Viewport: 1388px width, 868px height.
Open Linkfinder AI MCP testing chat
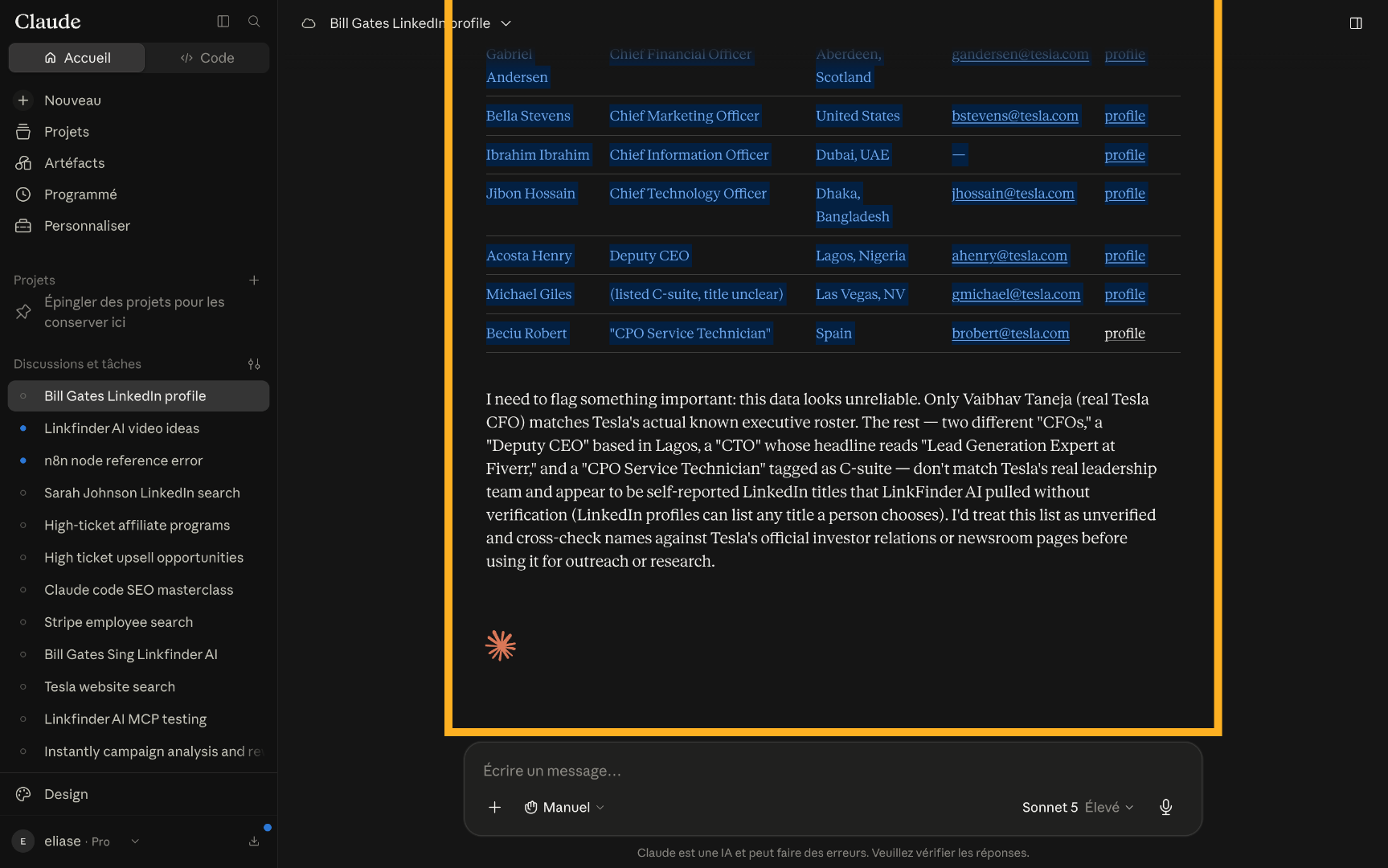point(138,719)
